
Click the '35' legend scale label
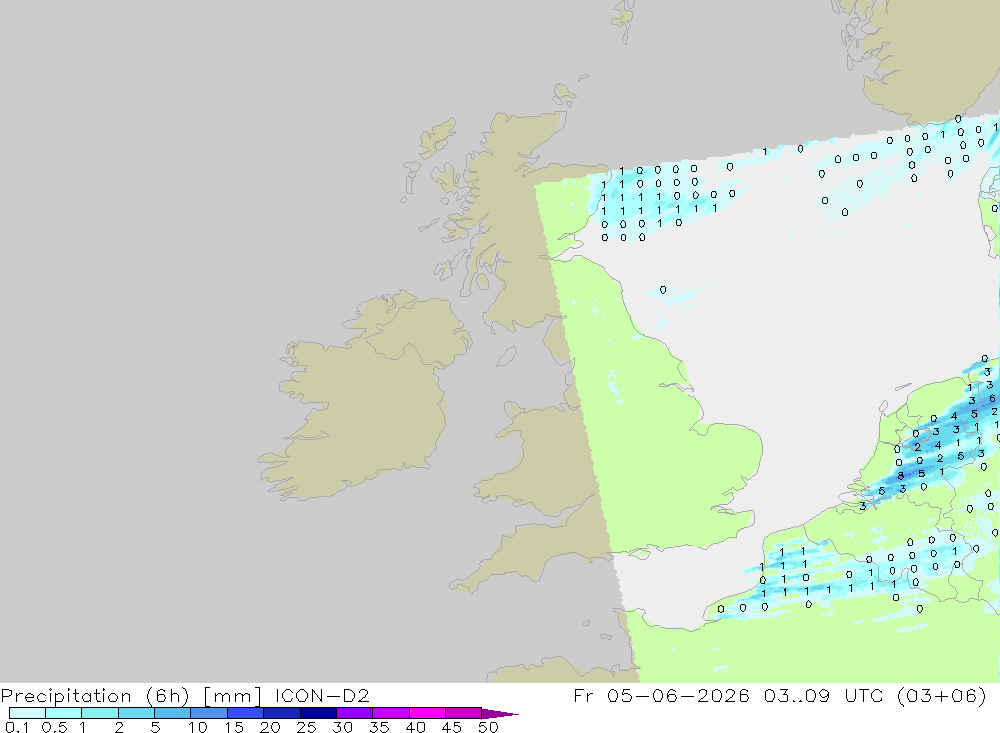click(x=379, y=727)
